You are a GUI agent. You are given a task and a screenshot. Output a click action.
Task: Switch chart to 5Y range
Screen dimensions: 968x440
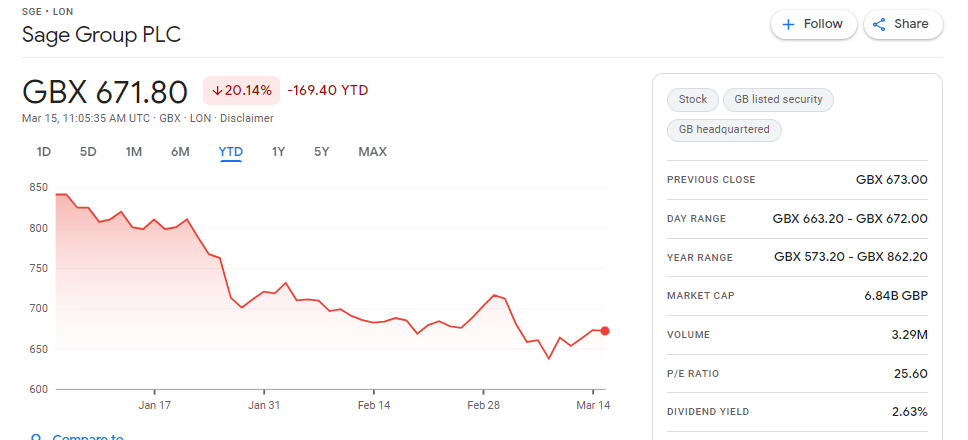pyautogui.click(x=322, y=152)
